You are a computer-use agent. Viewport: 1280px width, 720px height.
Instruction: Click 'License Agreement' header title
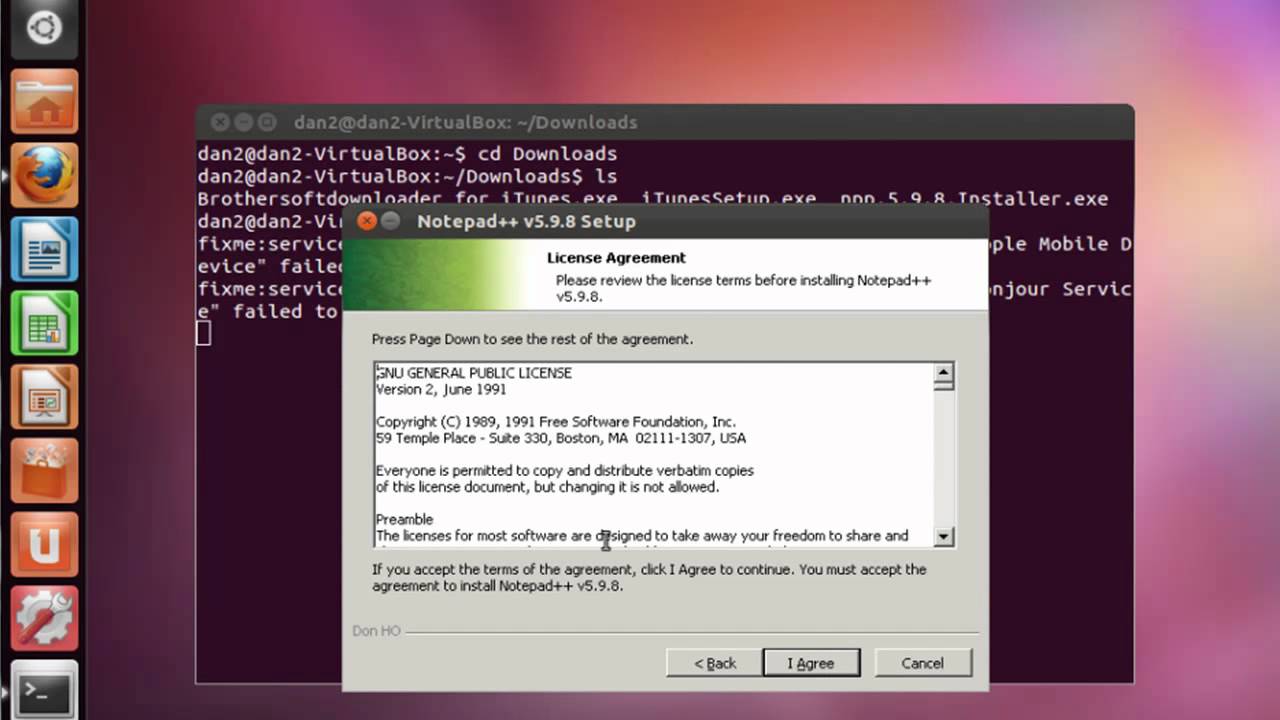pyautogui.click(x=616, y=258)
